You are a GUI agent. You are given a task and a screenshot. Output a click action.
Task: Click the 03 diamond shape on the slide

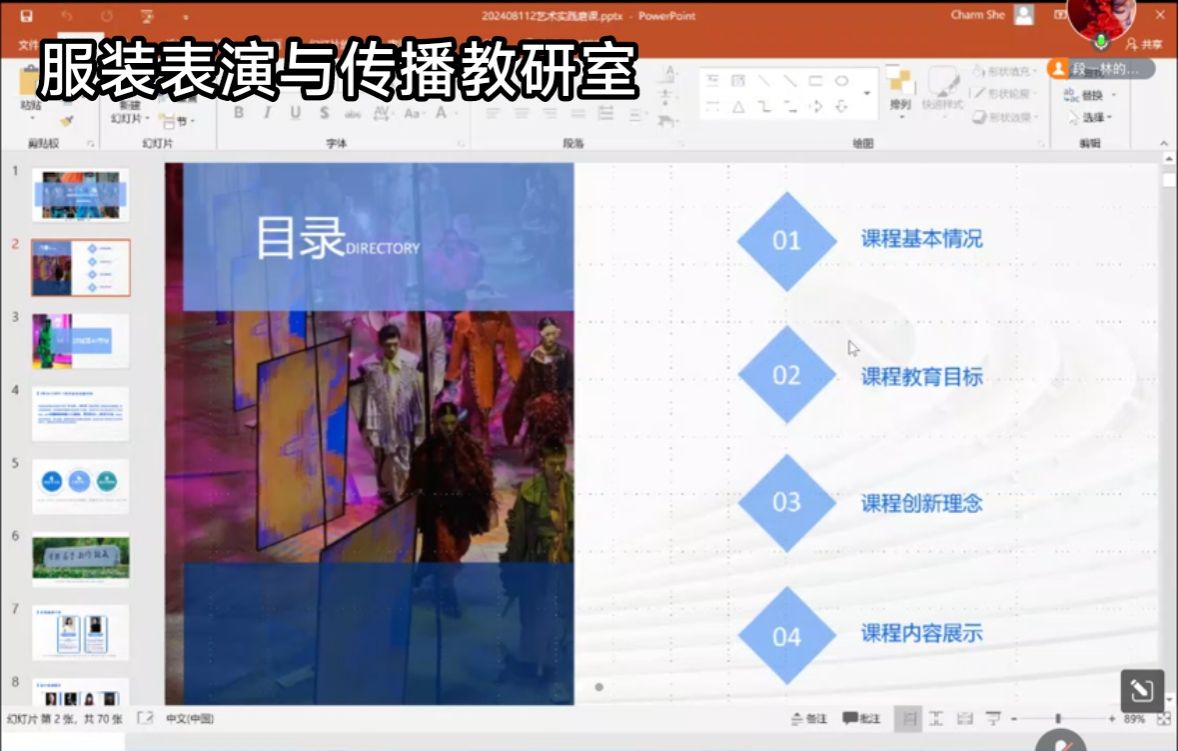(787, 502)
